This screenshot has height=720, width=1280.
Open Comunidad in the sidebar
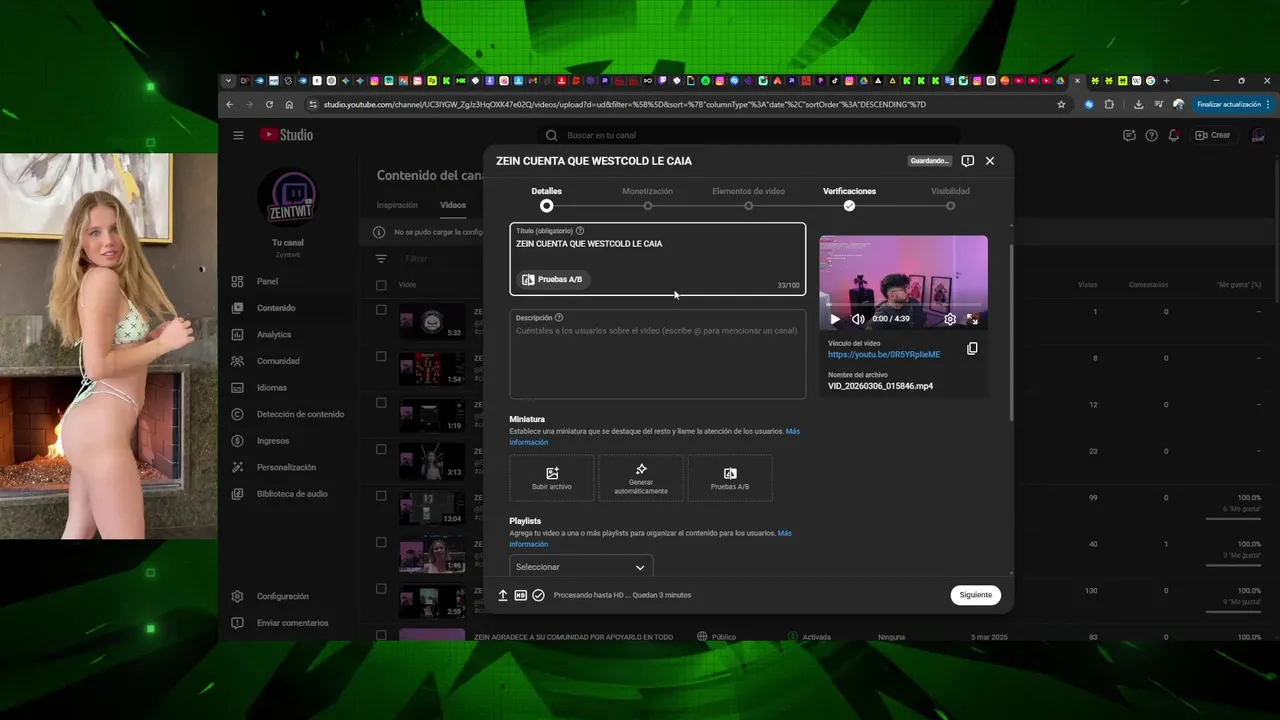pyautogui.click(x=278, y=361)
